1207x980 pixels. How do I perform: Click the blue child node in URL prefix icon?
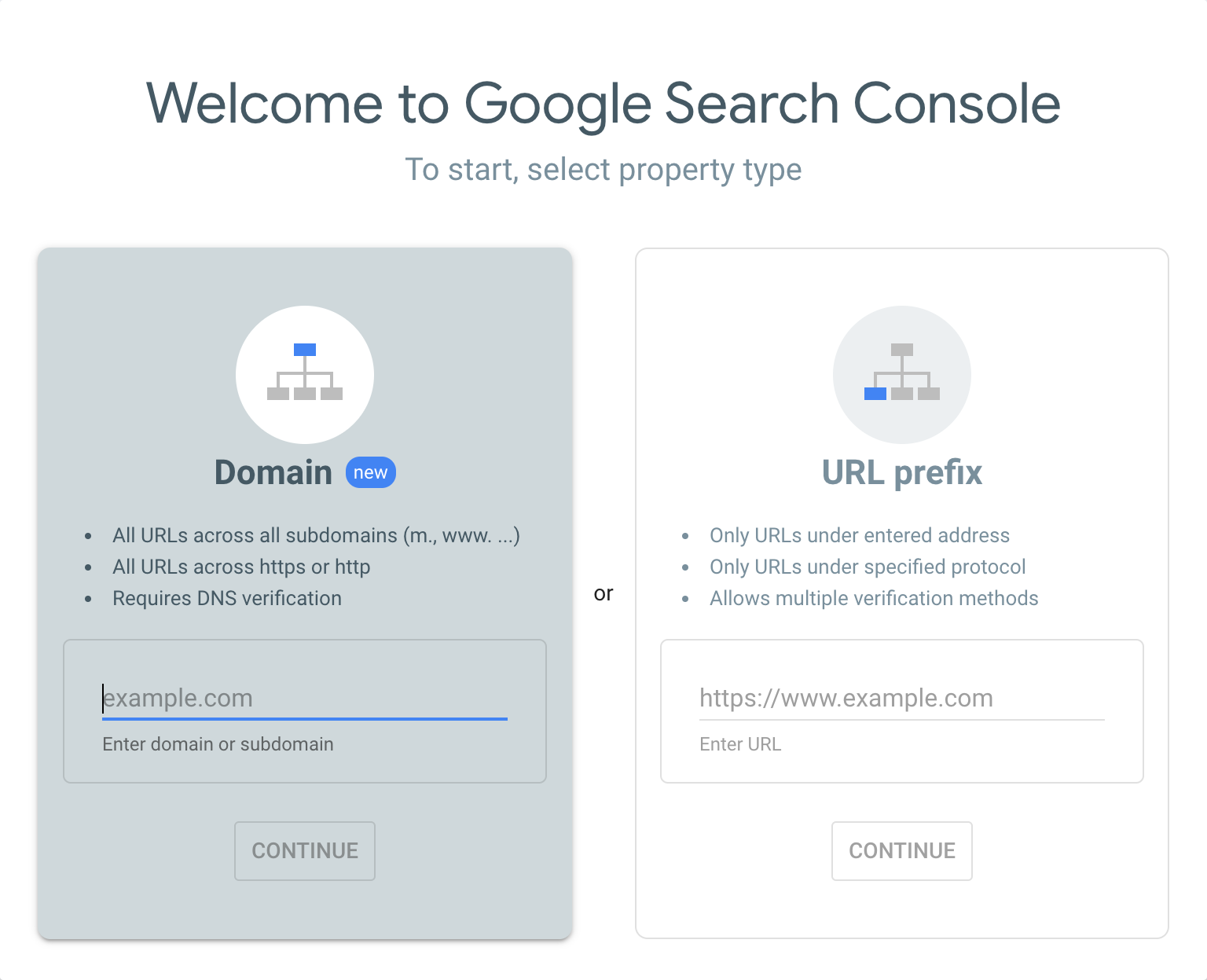[x=875, y=395]
